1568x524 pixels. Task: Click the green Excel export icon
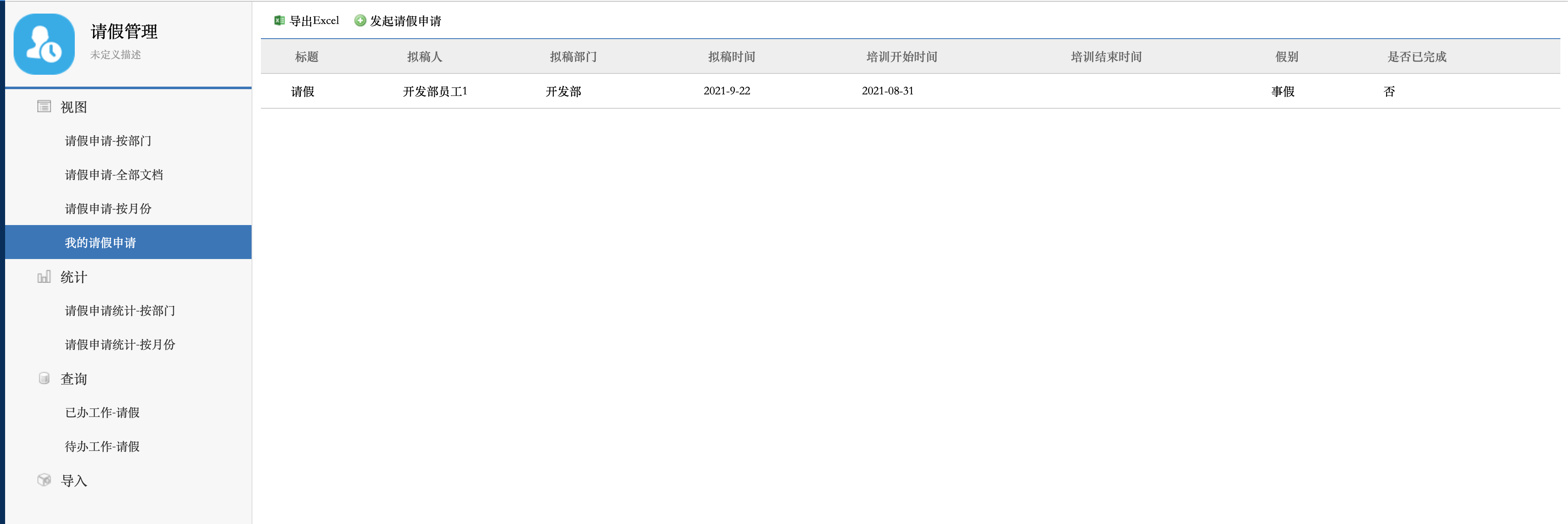click(279, 21)
